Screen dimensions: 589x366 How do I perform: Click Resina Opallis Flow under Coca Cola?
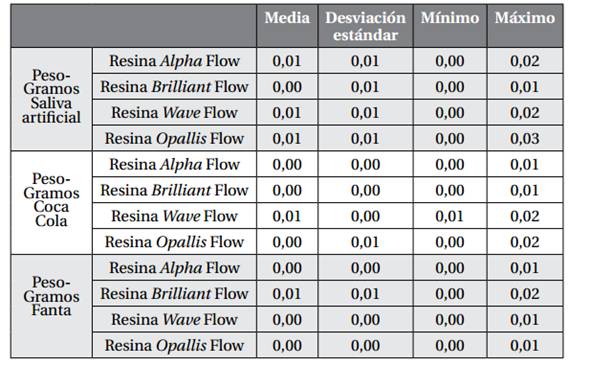coord(174,242)
